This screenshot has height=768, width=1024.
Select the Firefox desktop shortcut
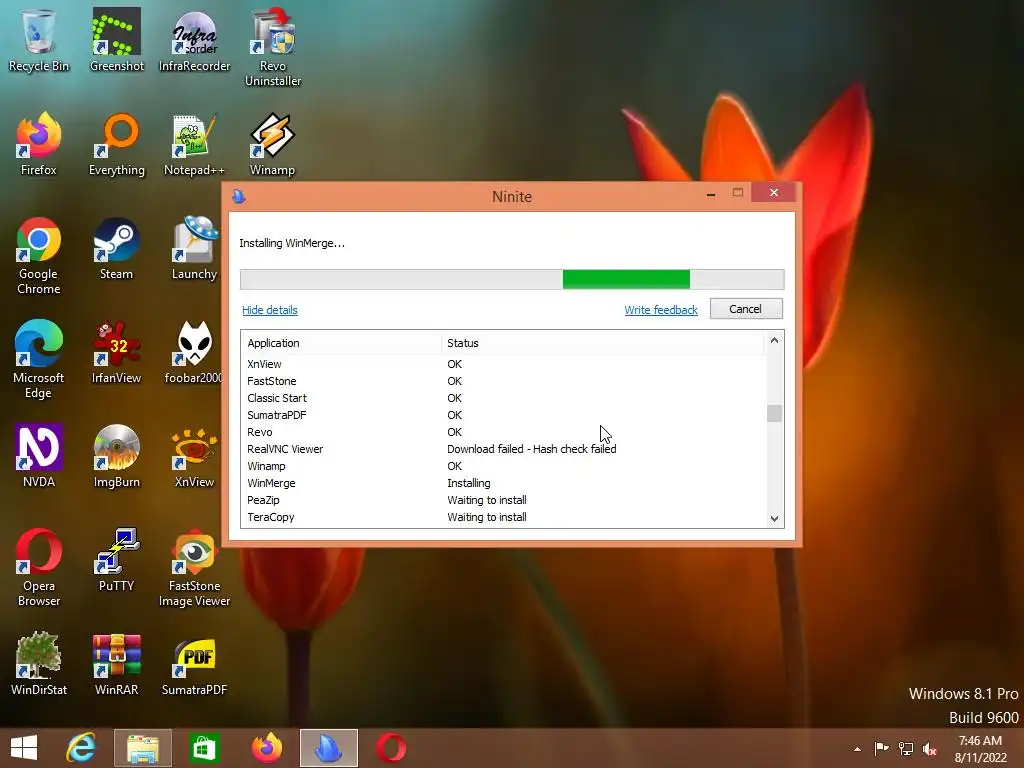click(x=39, y=144)
